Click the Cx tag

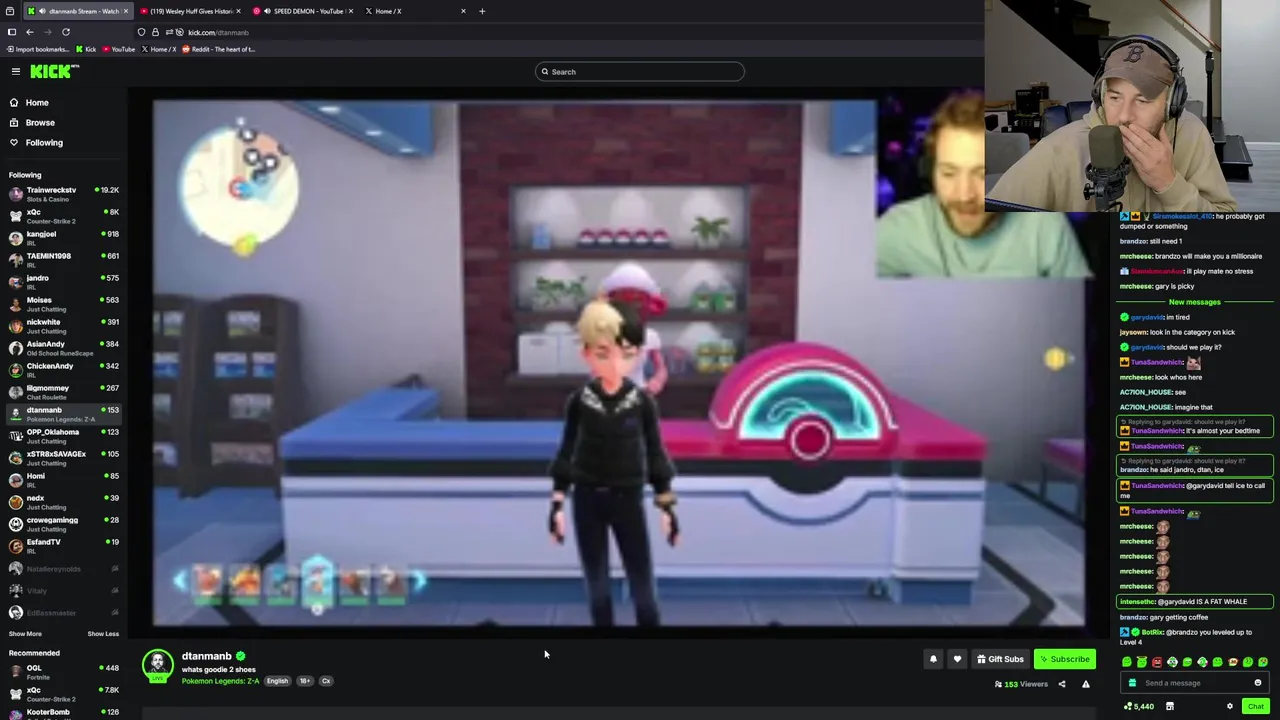tap(325, 681)
